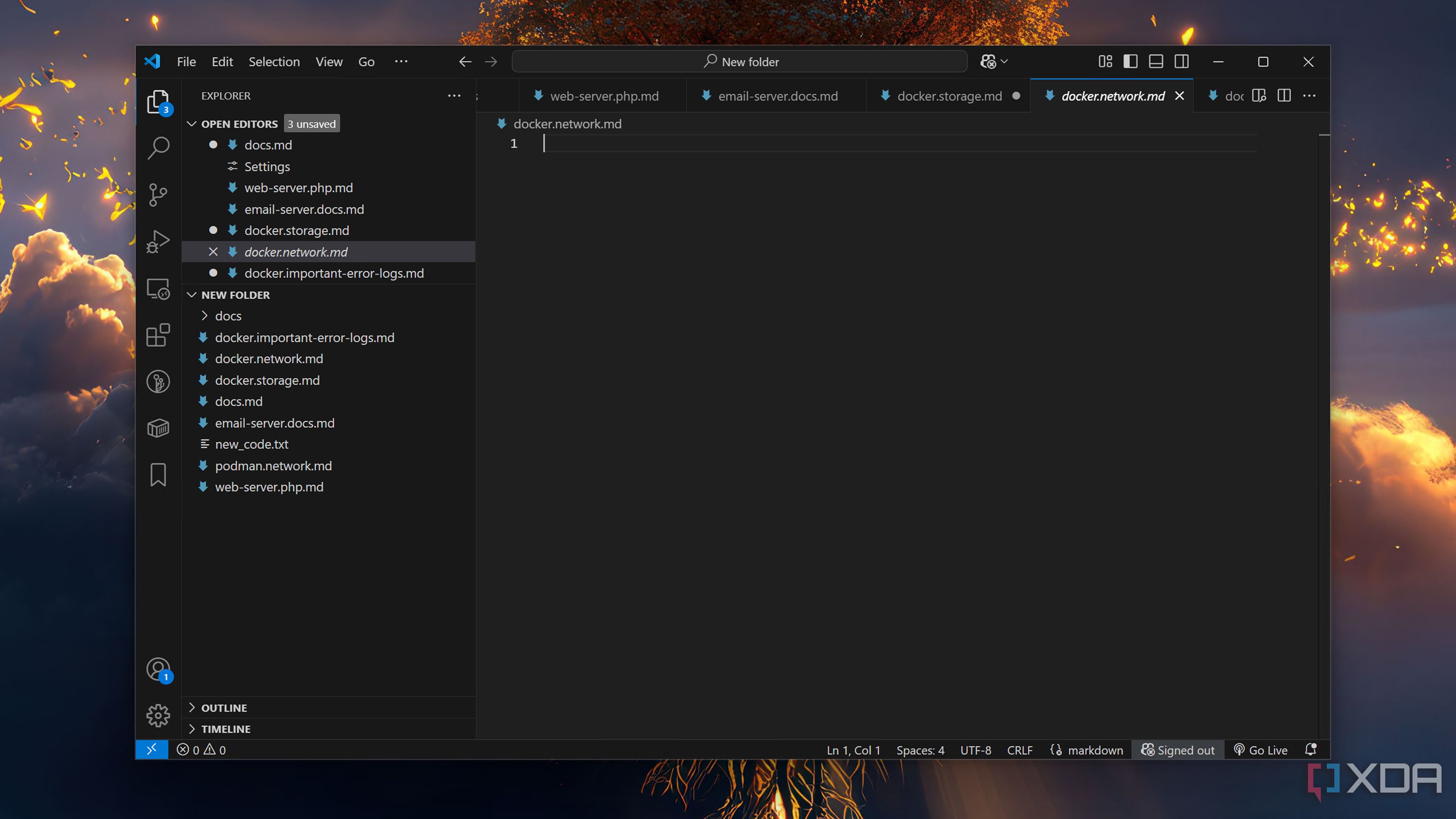Collapse the NEW FOLDER section
This screenshot has width=1456, height=819.
pos(191,295)
